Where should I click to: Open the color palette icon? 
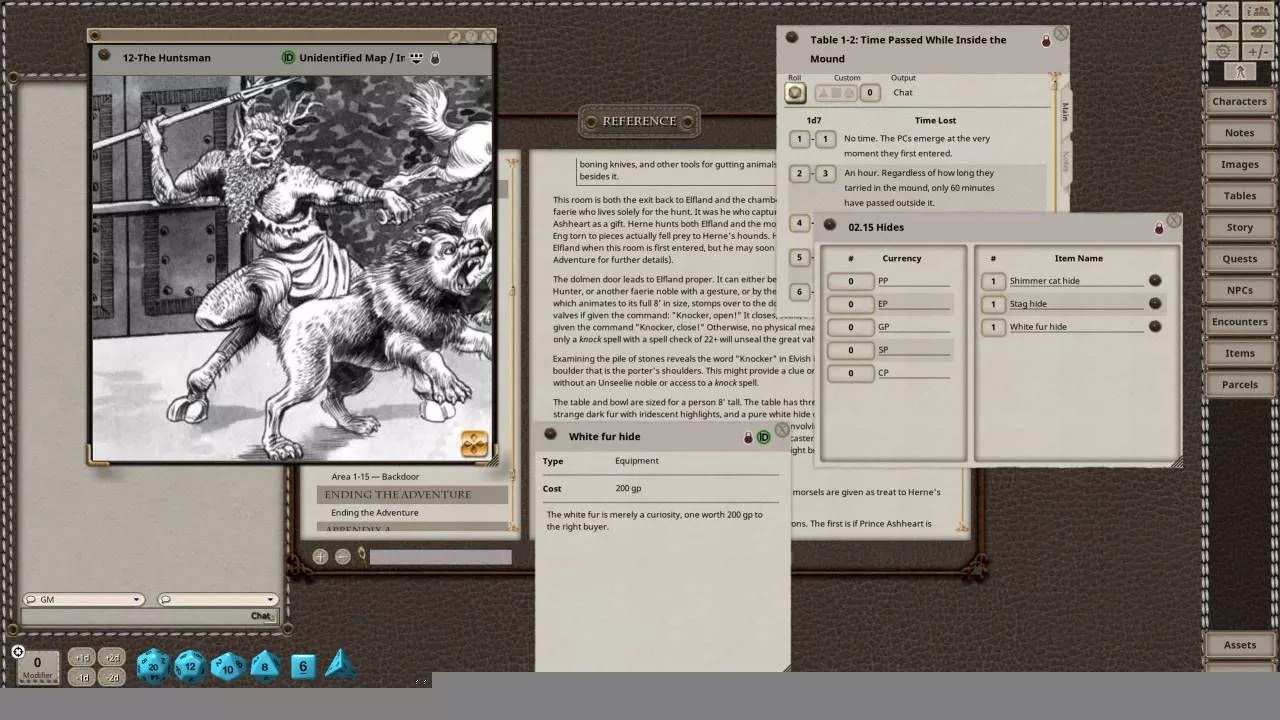click(x=1257, y=31)
